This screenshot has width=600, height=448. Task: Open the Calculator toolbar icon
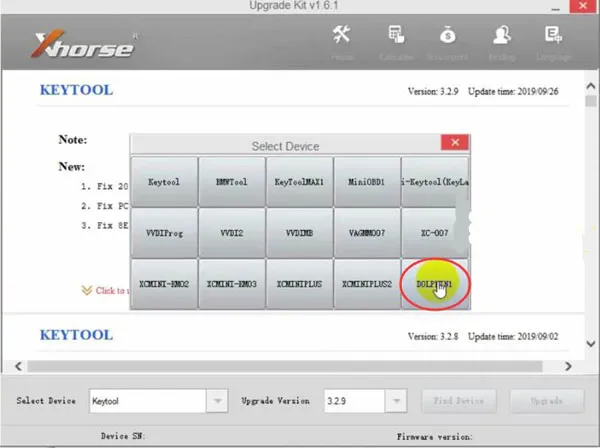396,34
